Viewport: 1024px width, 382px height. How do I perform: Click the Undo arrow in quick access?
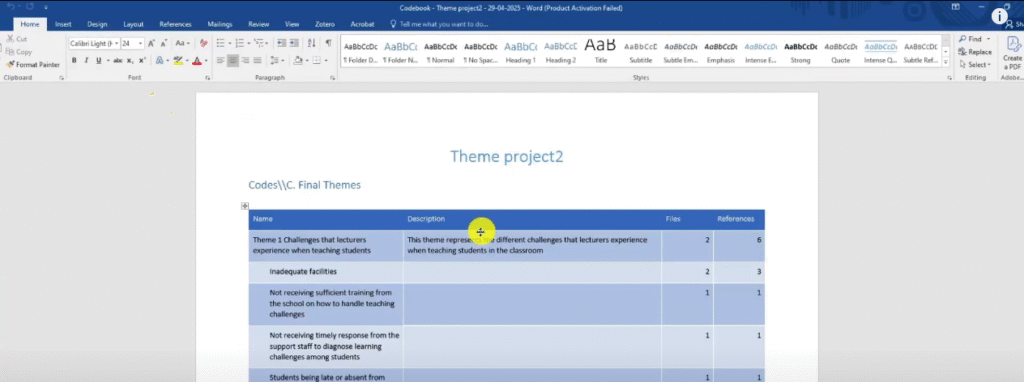10,7
